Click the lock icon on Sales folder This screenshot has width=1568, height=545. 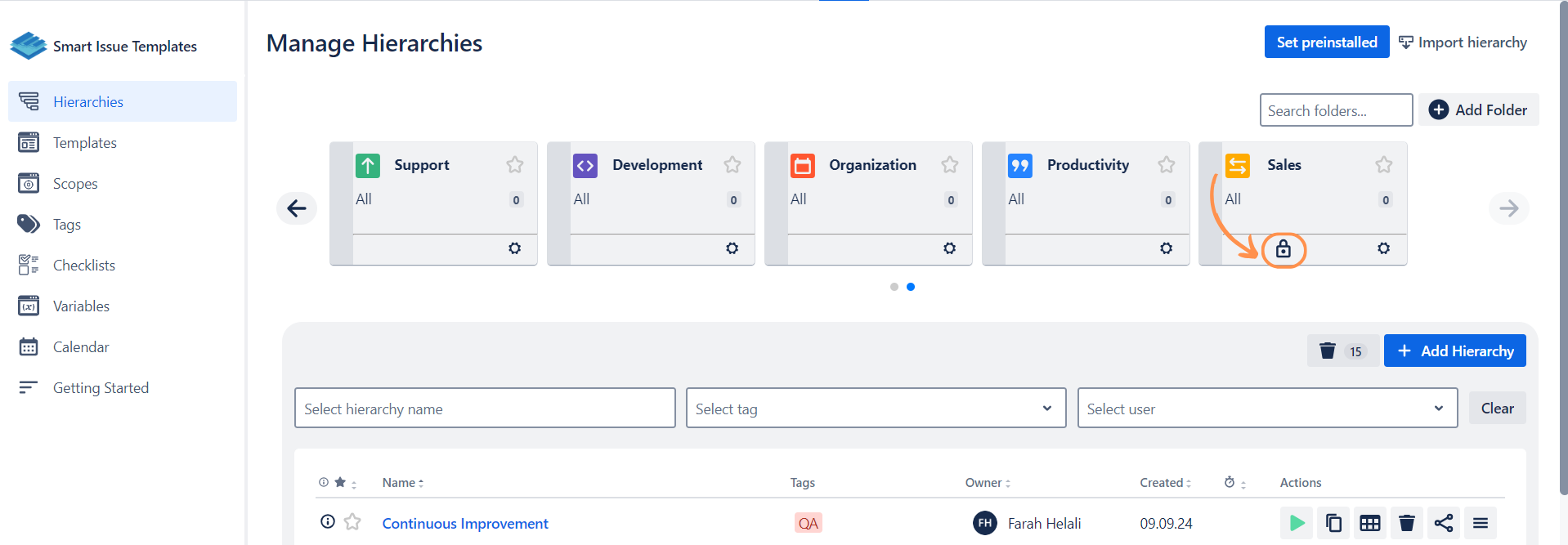(1283, 249)
